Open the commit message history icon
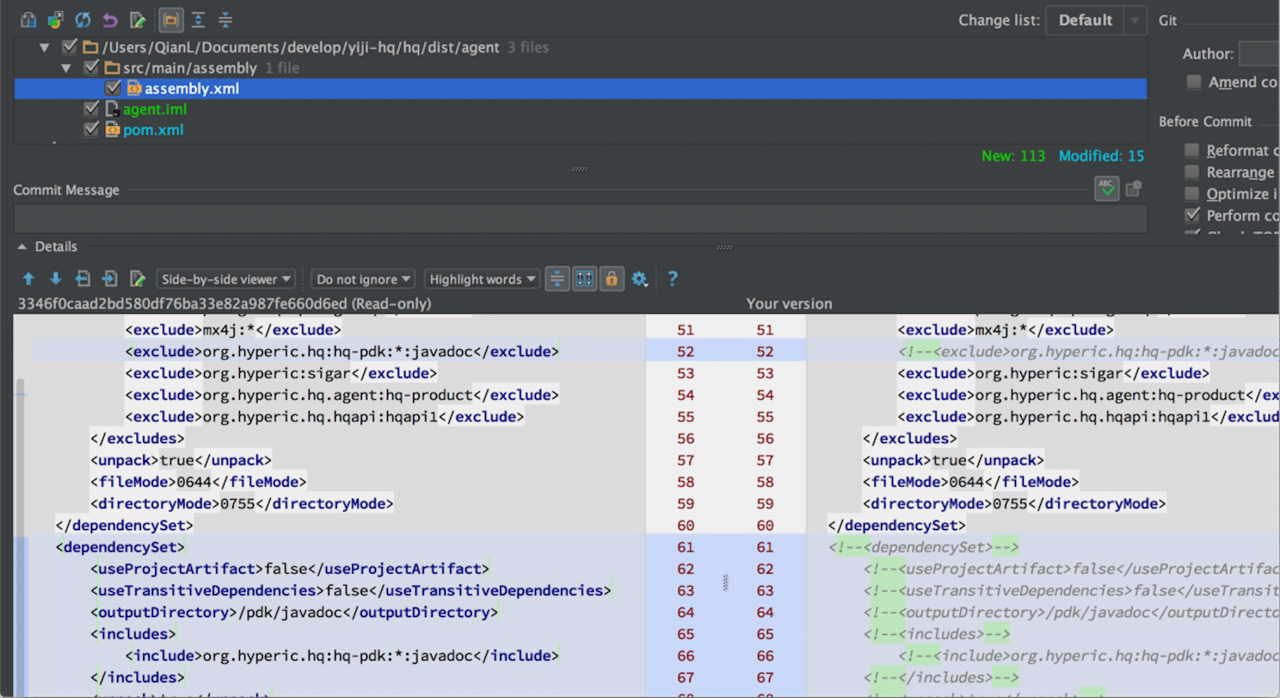Image resolution: width=1280 pixels, height=698 pixels. (1133, 188)
